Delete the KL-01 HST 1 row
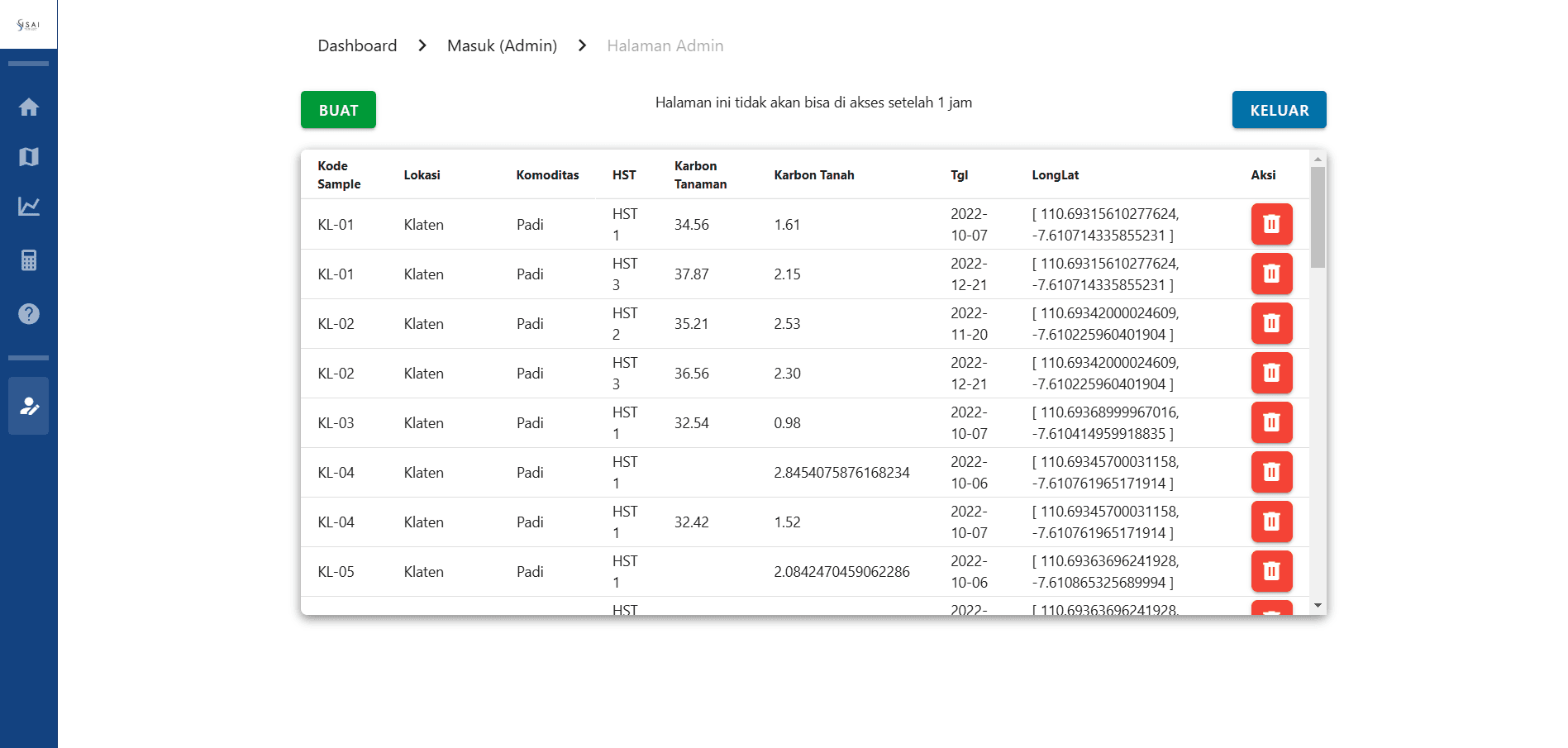This screenshot has width=1568, height=748. pyautogui.click(x=1271, y=224)
